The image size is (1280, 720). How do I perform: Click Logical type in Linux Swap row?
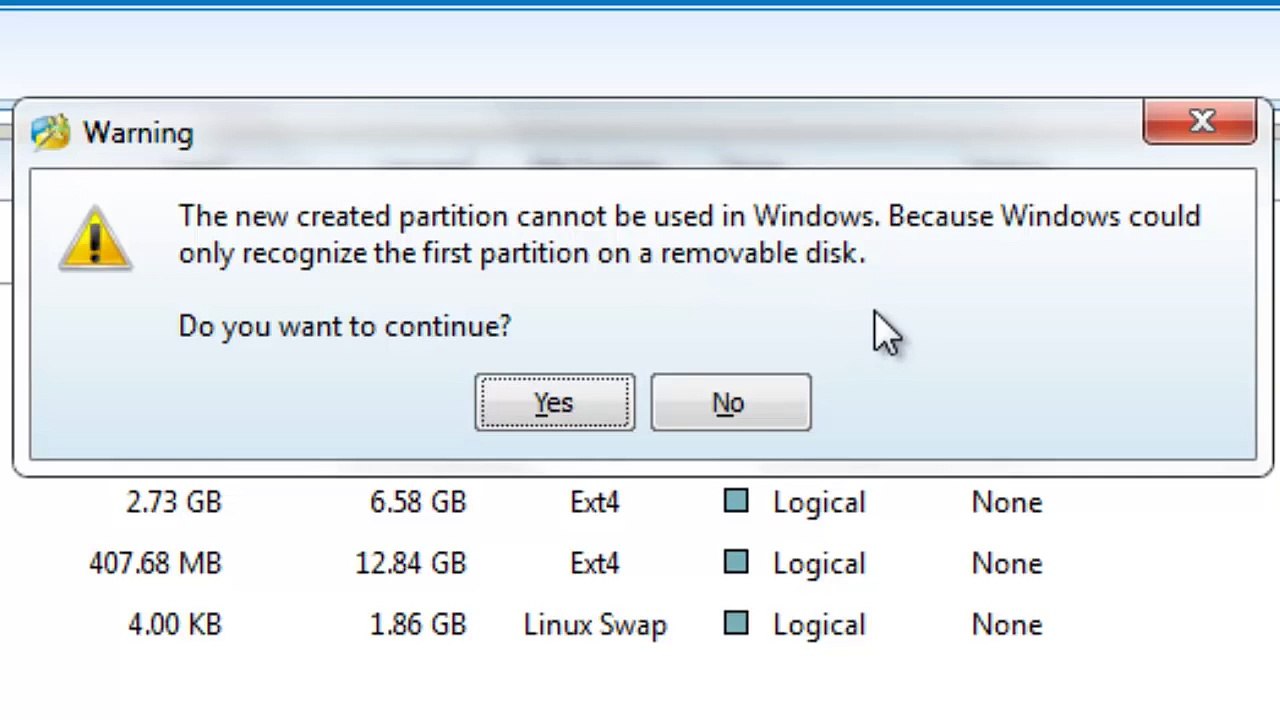pos(819,625)
